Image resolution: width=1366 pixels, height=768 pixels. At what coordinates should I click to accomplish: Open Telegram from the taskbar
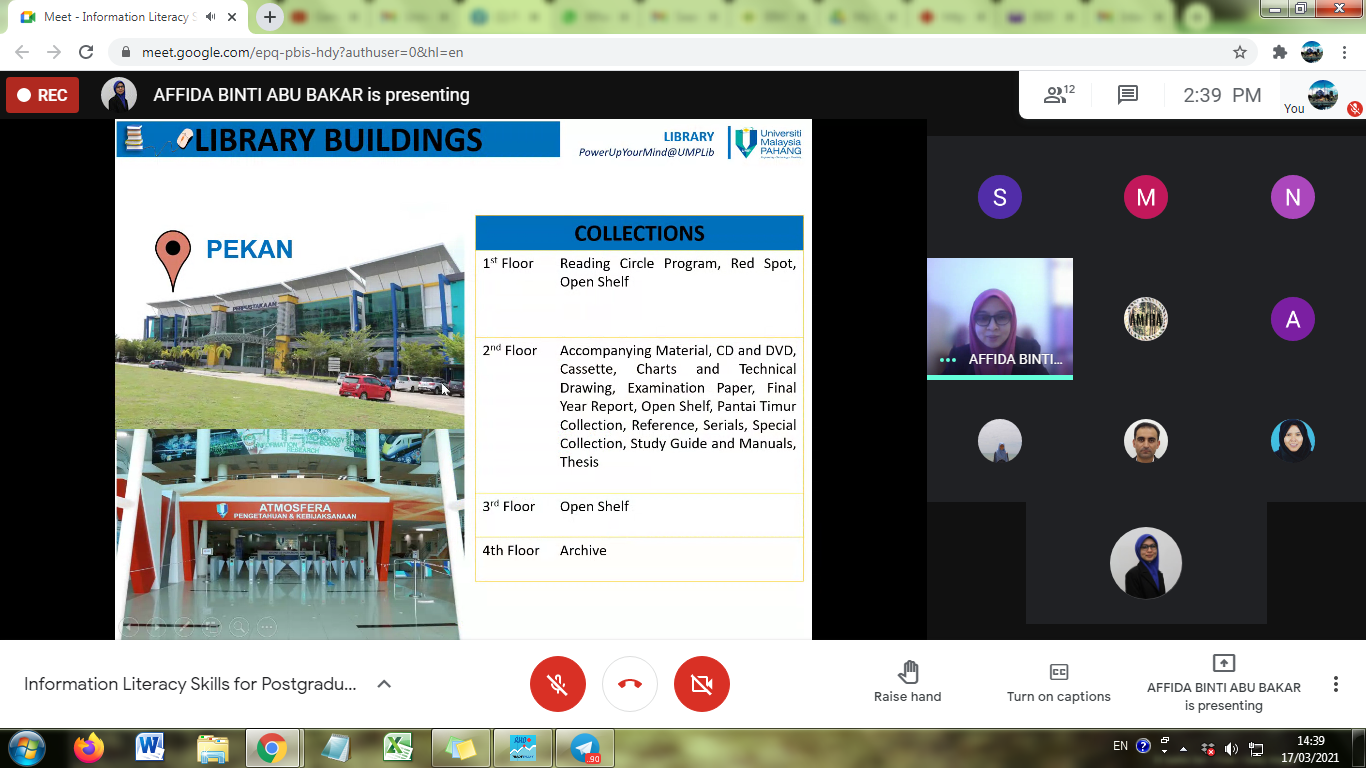585,748
